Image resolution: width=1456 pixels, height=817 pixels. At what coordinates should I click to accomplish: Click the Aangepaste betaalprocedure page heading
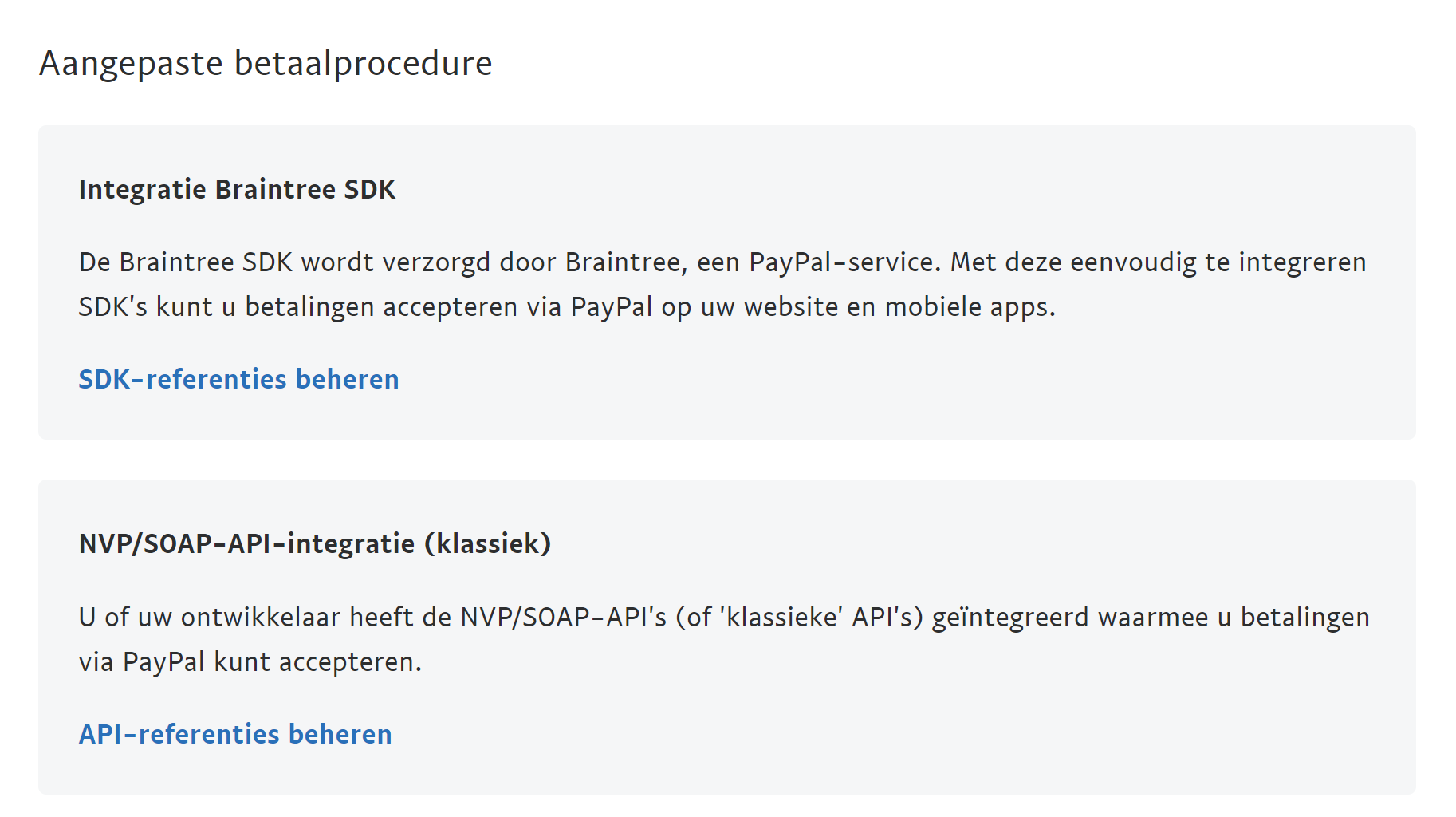(266, 64)
